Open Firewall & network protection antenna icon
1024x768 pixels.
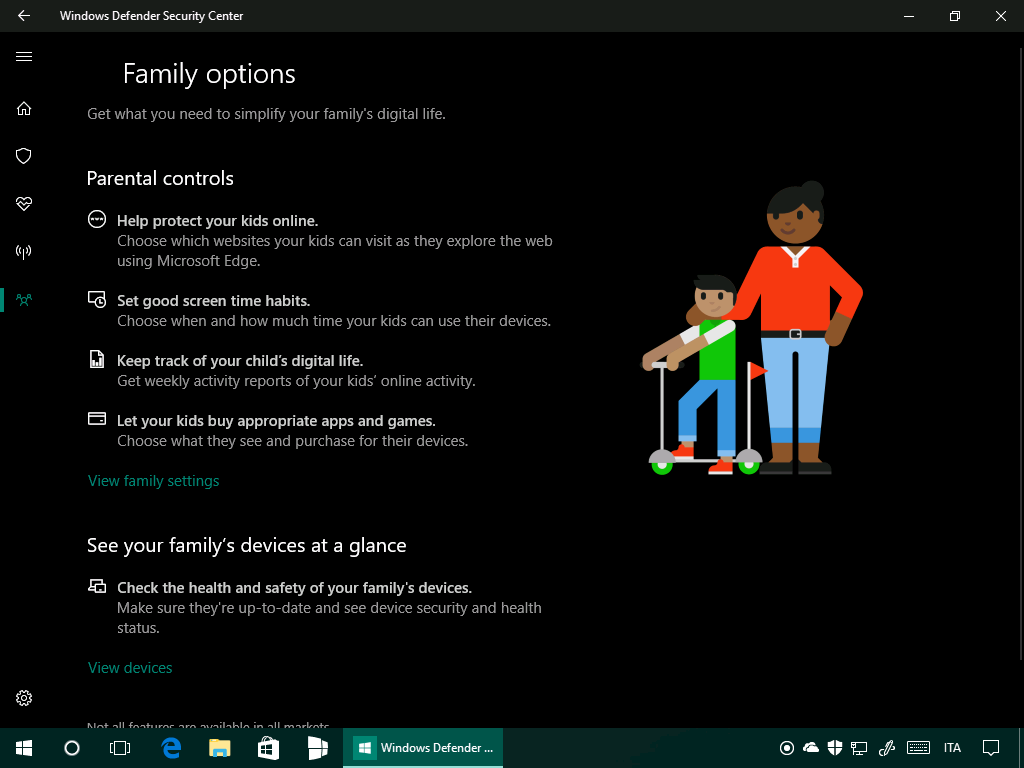point(24,251)
